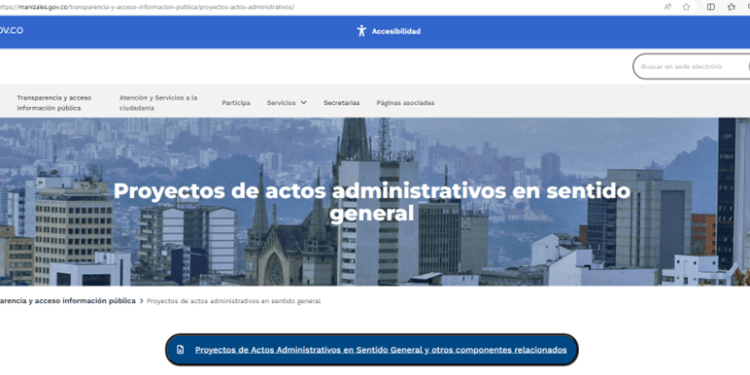Expand the Servicios dropdown chevron
The image size is (750, 375).
click(x=303, y=103)
